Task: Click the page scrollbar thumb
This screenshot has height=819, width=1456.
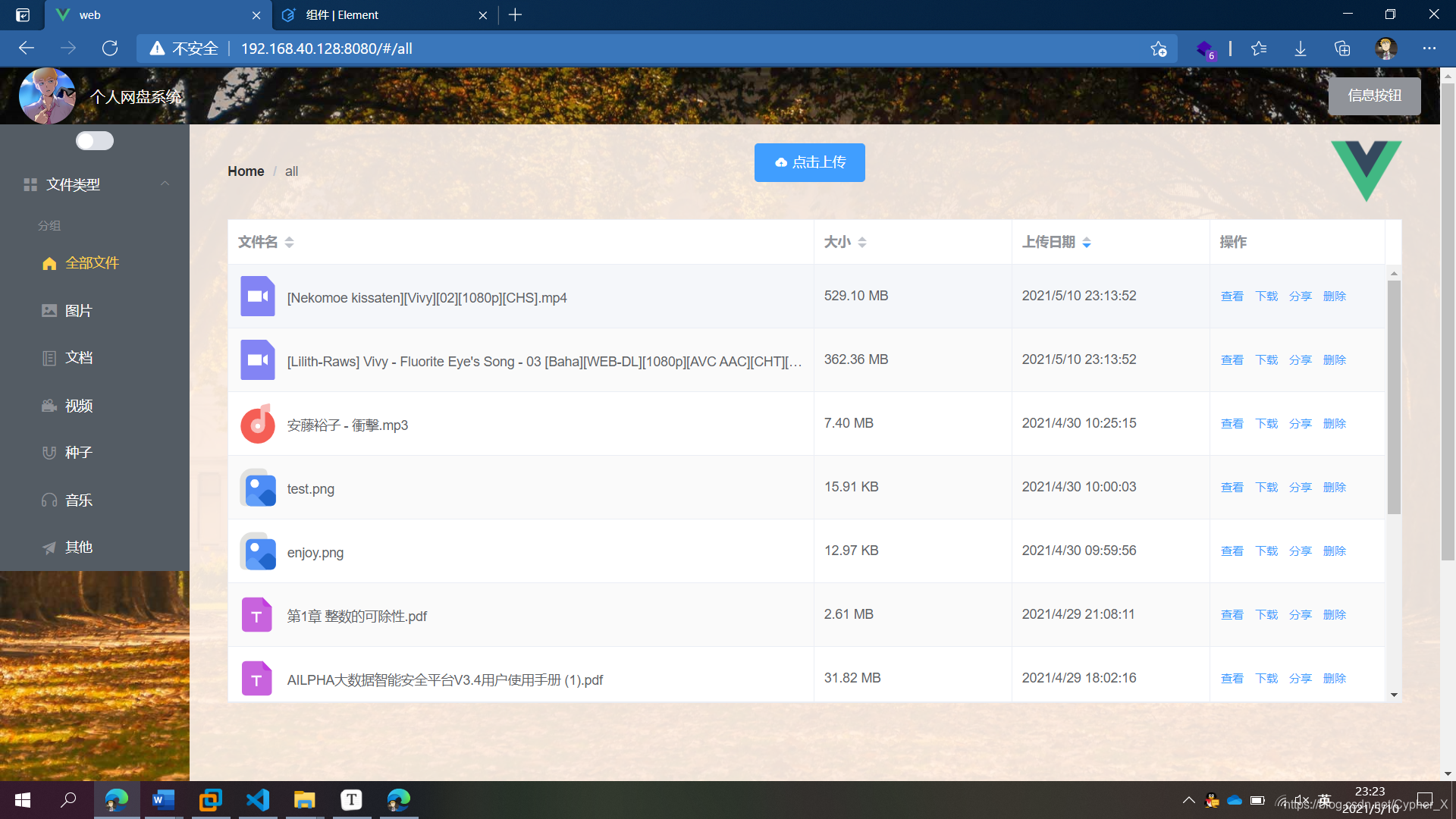Action: (1448, 322)
